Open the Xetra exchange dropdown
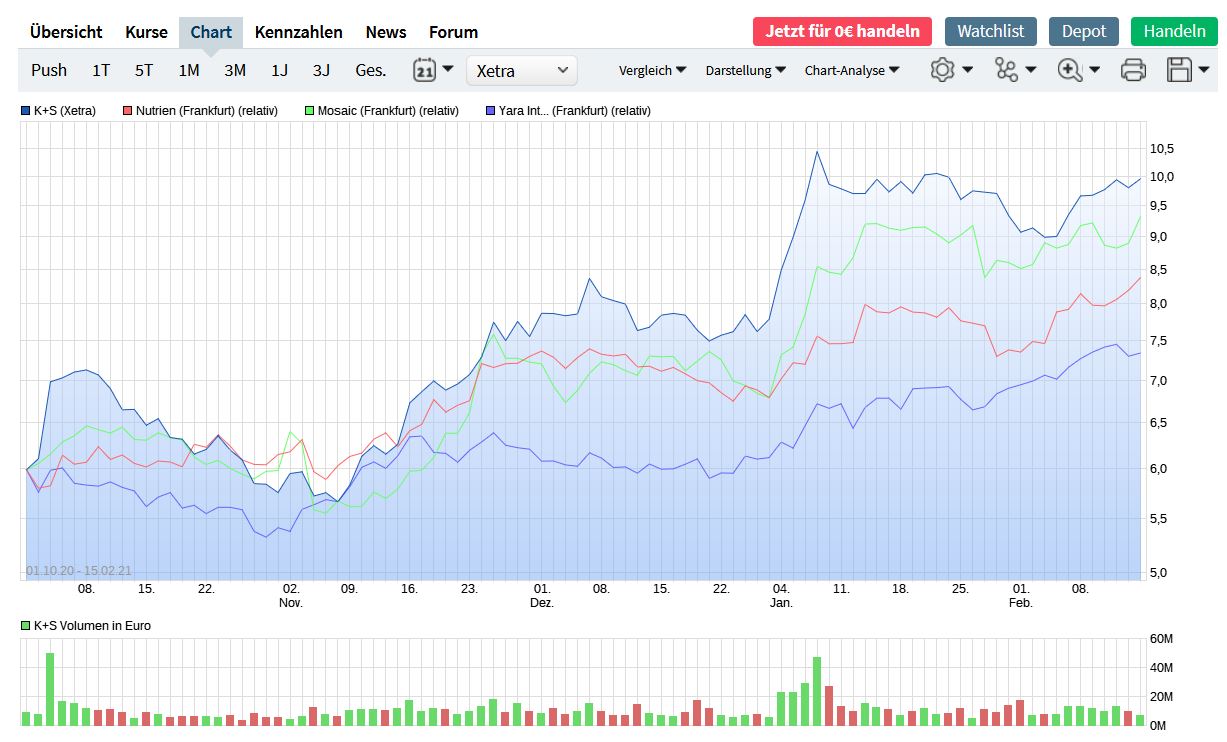Viewport: 1227px width, 742px height. pyautogui.click(x=522, y=70)
